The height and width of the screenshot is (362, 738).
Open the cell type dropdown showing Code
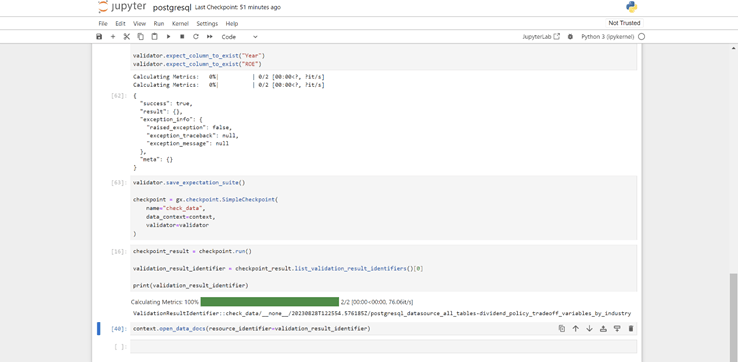coord(240,37)
